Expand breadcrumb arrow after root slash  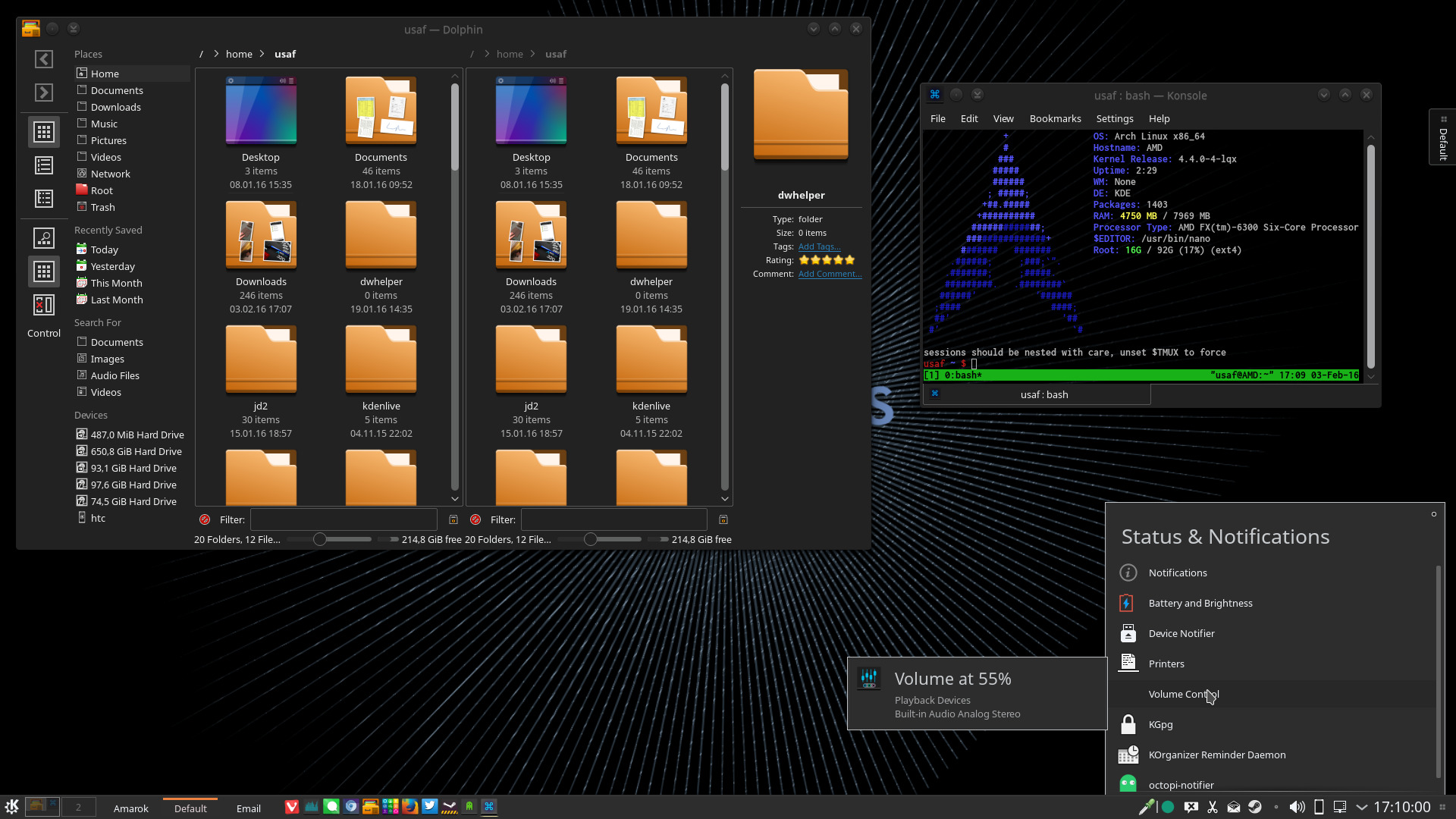point(216,54)
